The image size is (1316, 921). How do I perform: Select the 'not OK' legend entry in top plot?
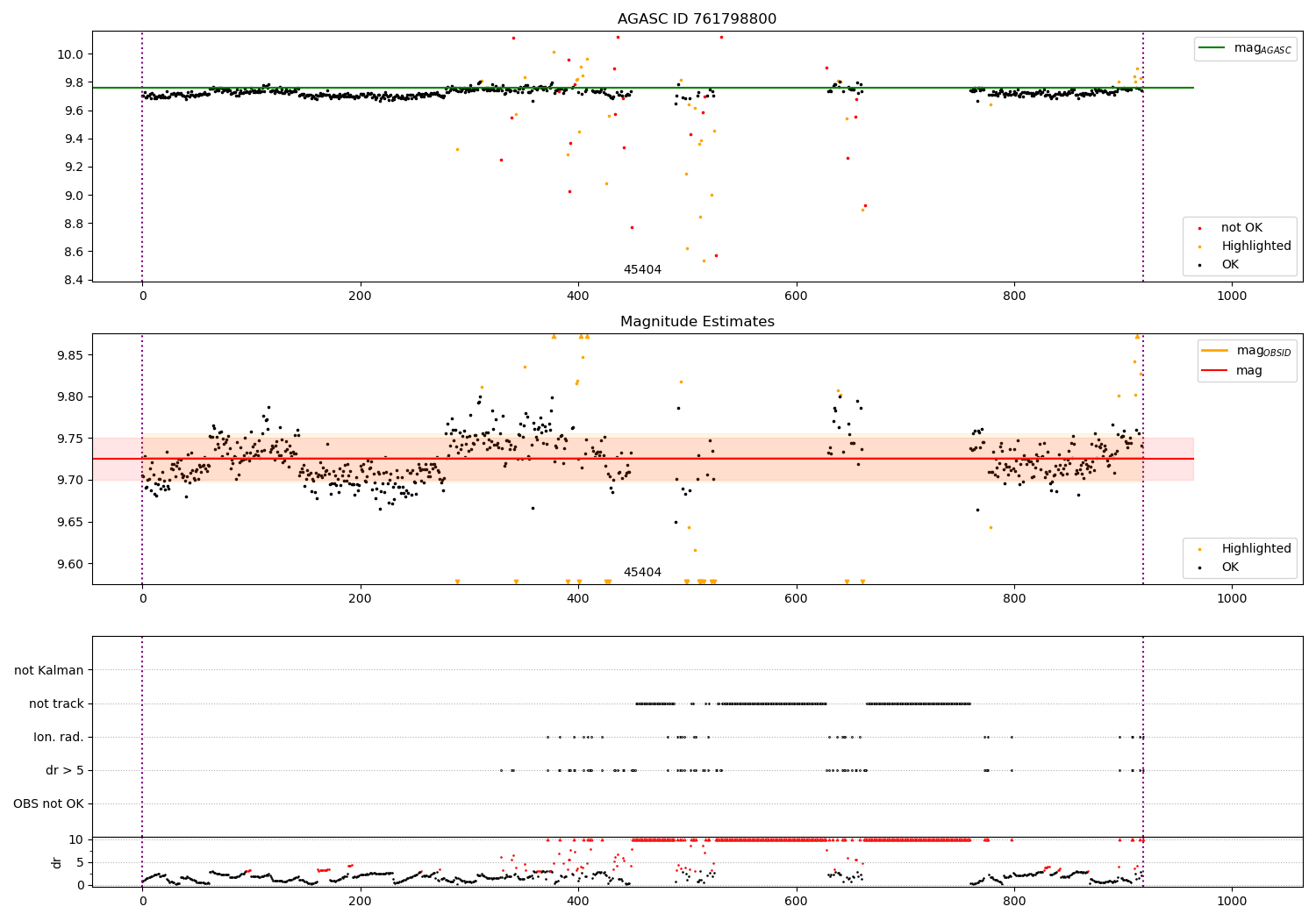click(1241, 228)
